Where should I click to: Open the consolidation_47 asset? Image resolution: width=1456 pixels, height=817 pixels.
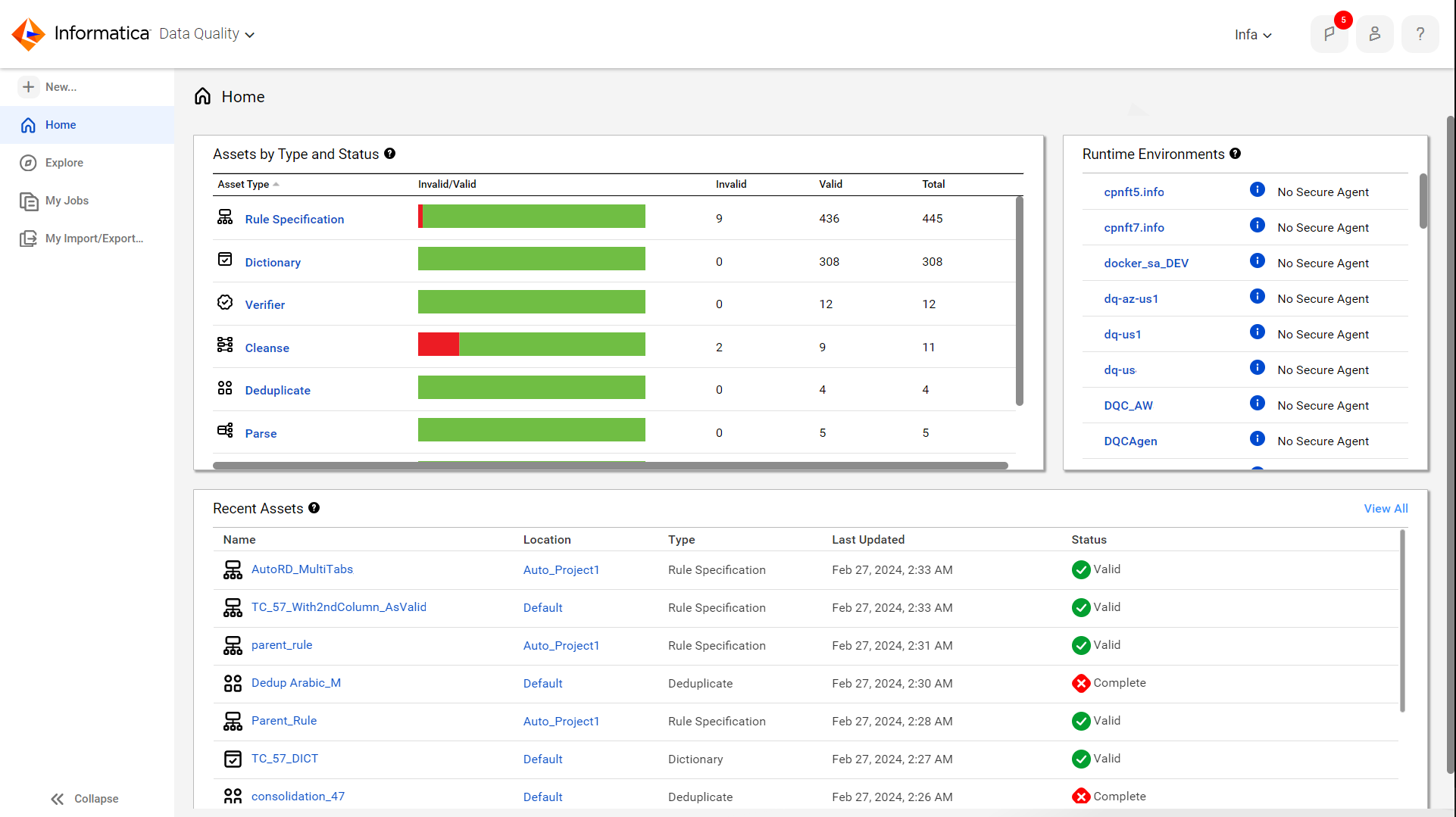pyautogui.click(x=298, y=797)
